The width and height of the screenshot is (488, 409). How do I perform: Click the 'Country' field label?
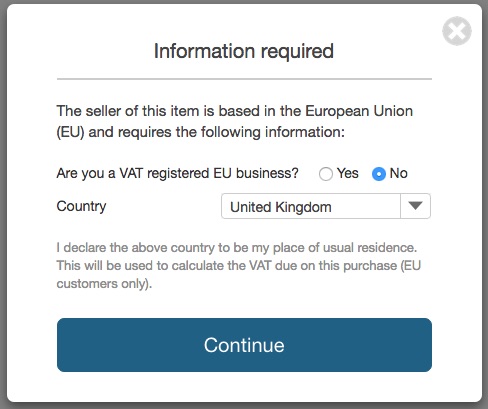coord(81,206)
